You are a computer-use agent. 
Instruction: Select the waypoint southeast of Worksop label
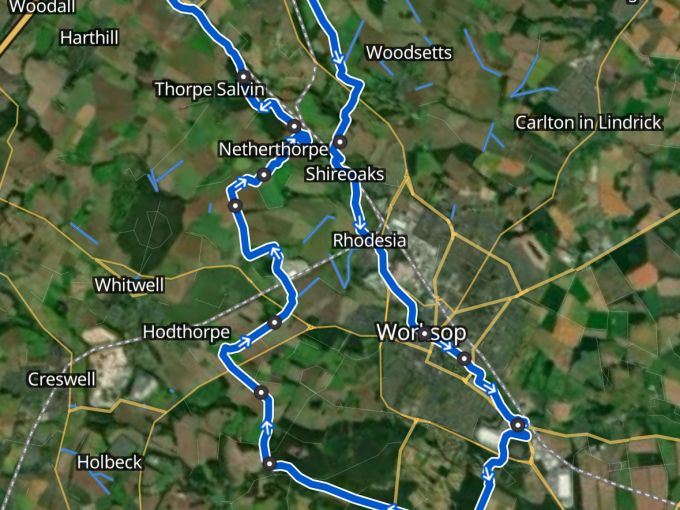(464, 359)
